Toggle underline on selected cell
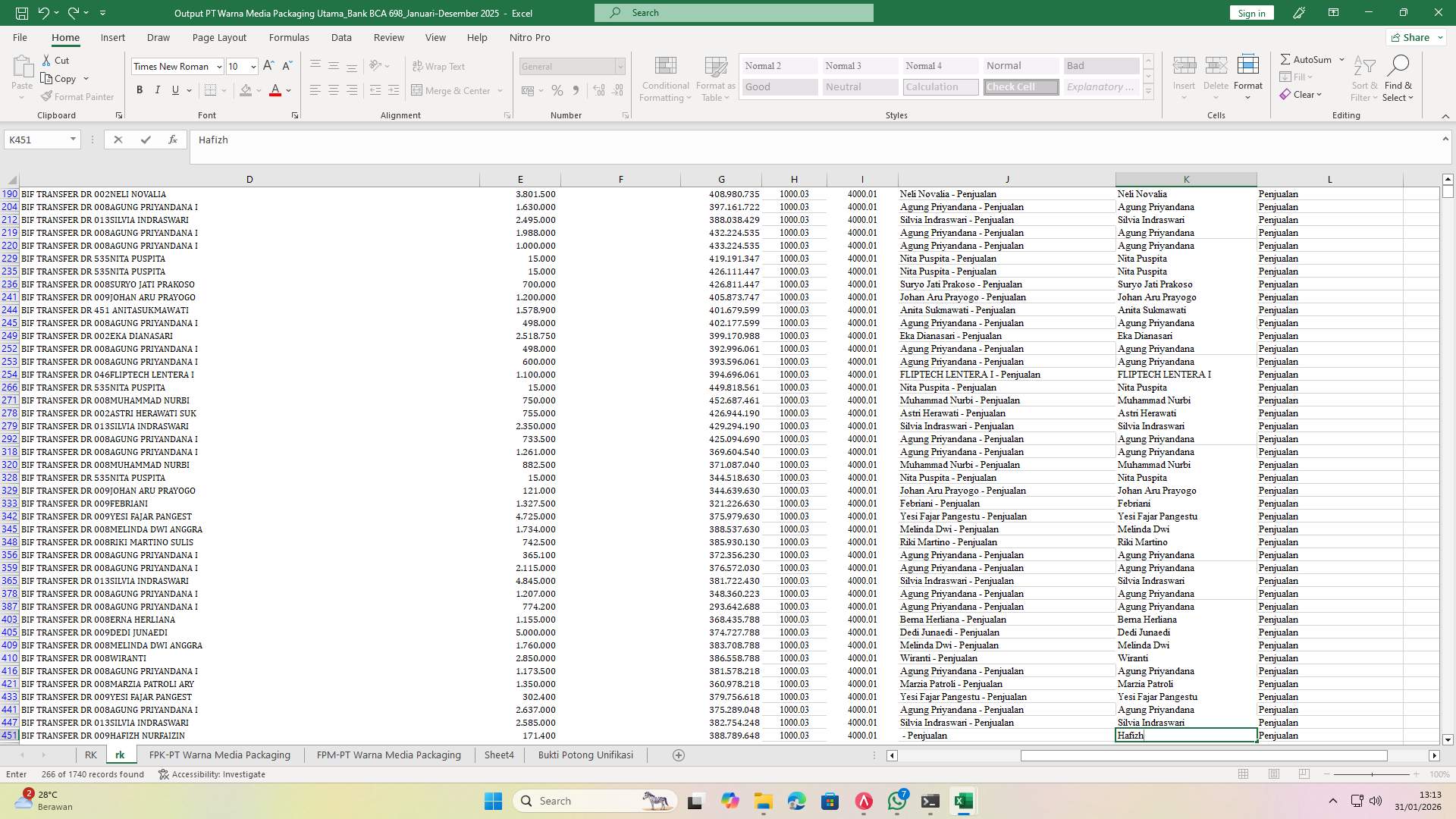Screen dimensions: 1456x819 click(x=174, y=89)
